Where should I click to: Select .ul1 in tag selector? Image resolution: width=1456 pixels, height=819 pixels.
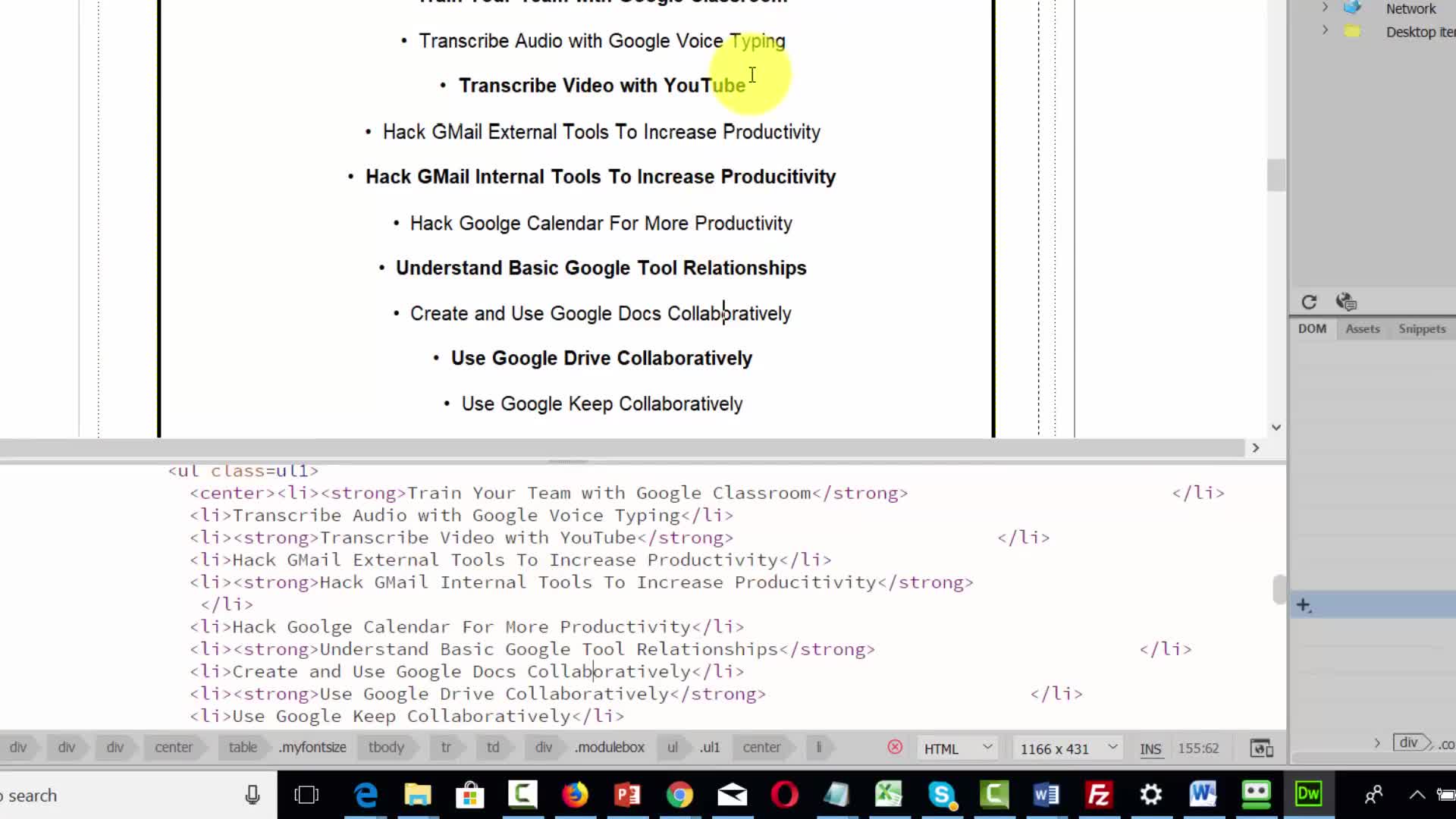[x=710, y=747]
